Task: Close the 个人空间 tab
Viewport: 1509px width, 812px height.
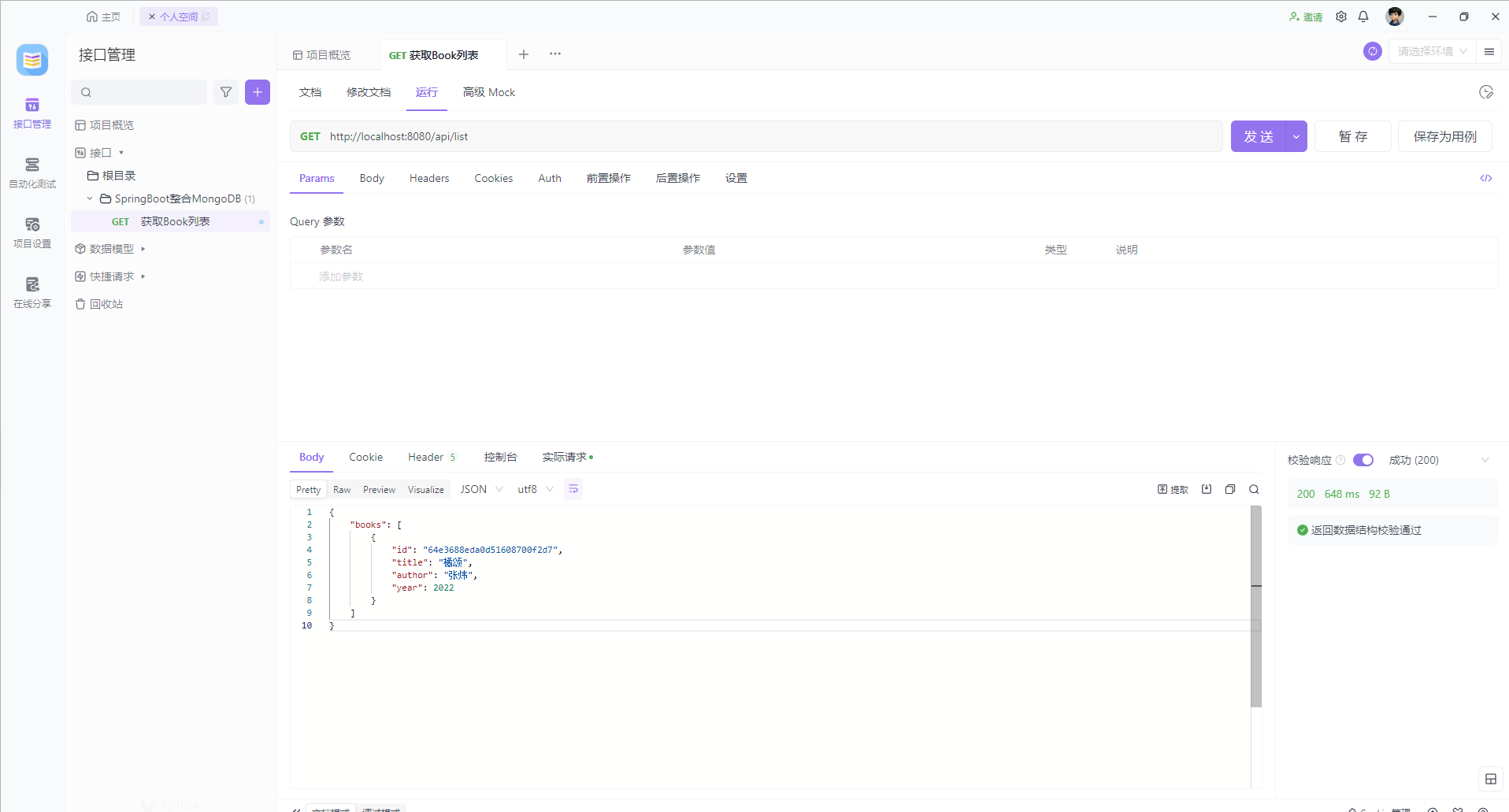Action: tap(152, 17)
